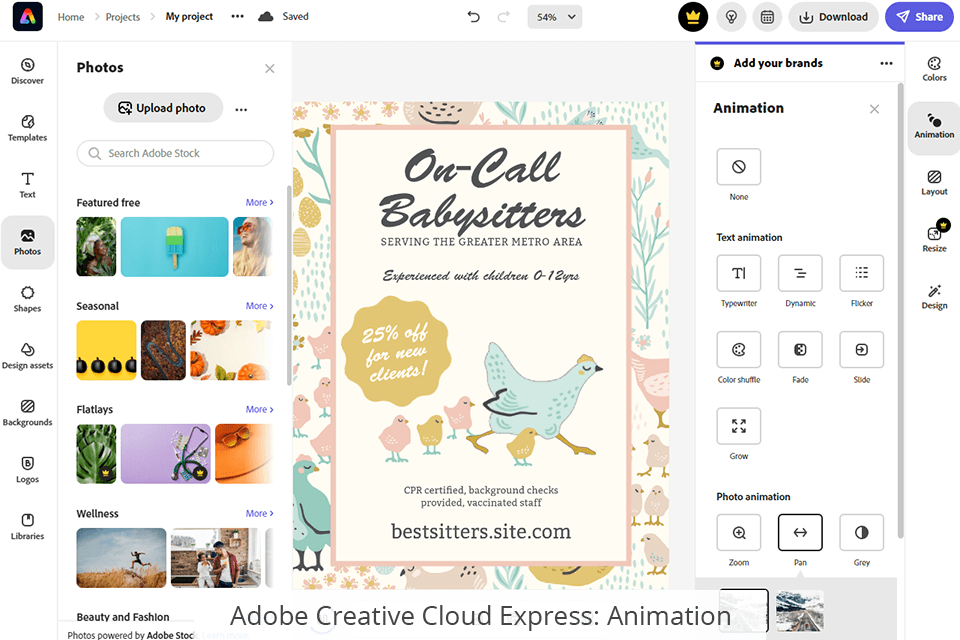Select the Photos sidebar panel
This screenshot has height=640, width=960.
tap(28, 243)
